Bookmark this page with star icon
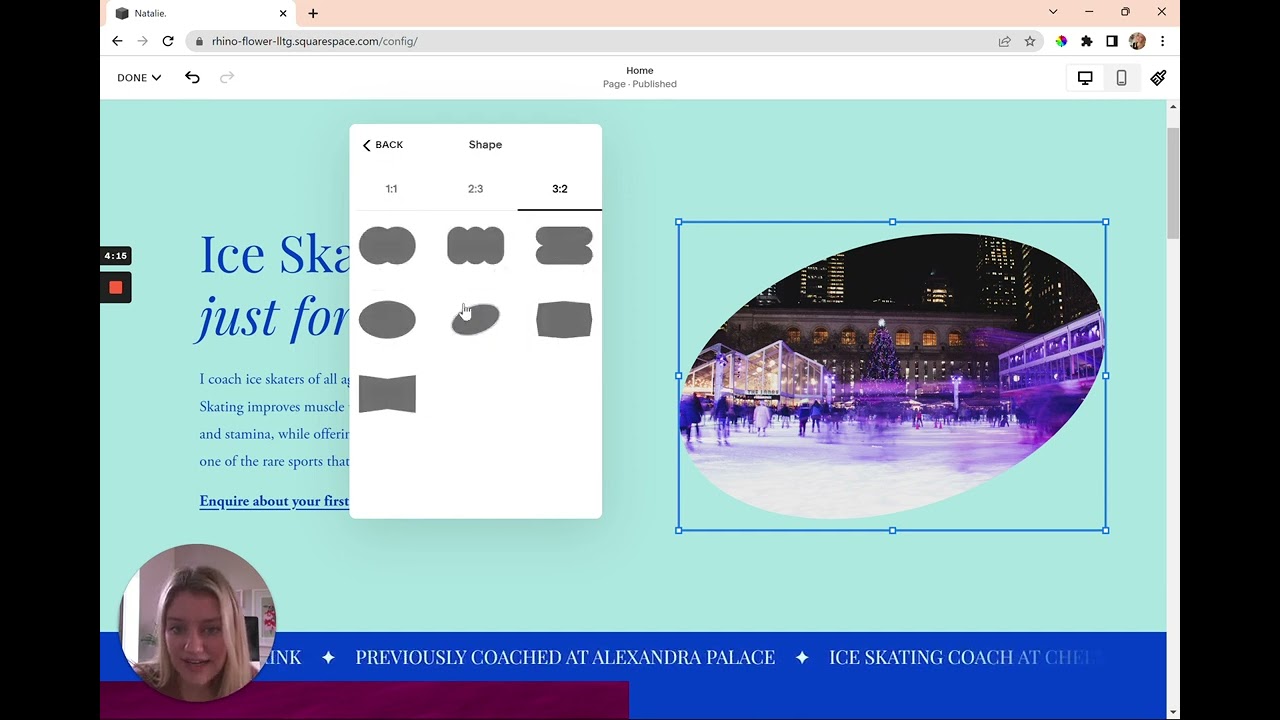The width and height of the screenshot is (1280, 720). click(x=1030, y=41)
